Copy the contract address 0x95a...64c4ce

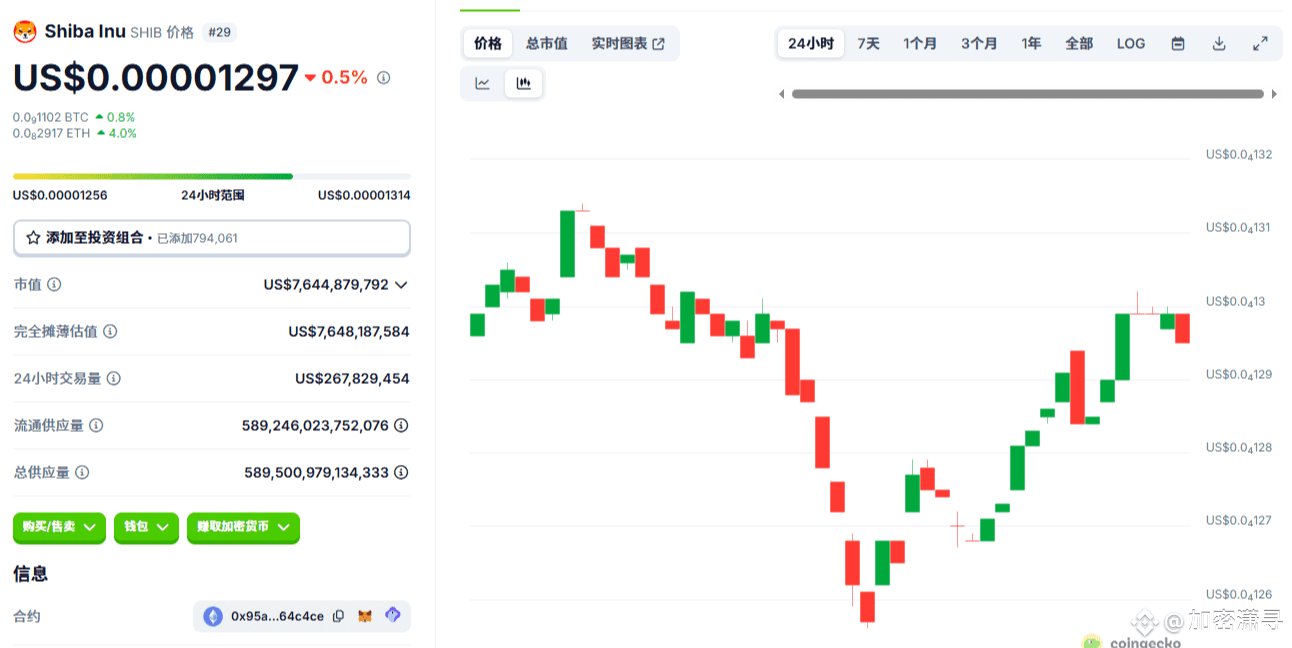[x=338, y=616]
